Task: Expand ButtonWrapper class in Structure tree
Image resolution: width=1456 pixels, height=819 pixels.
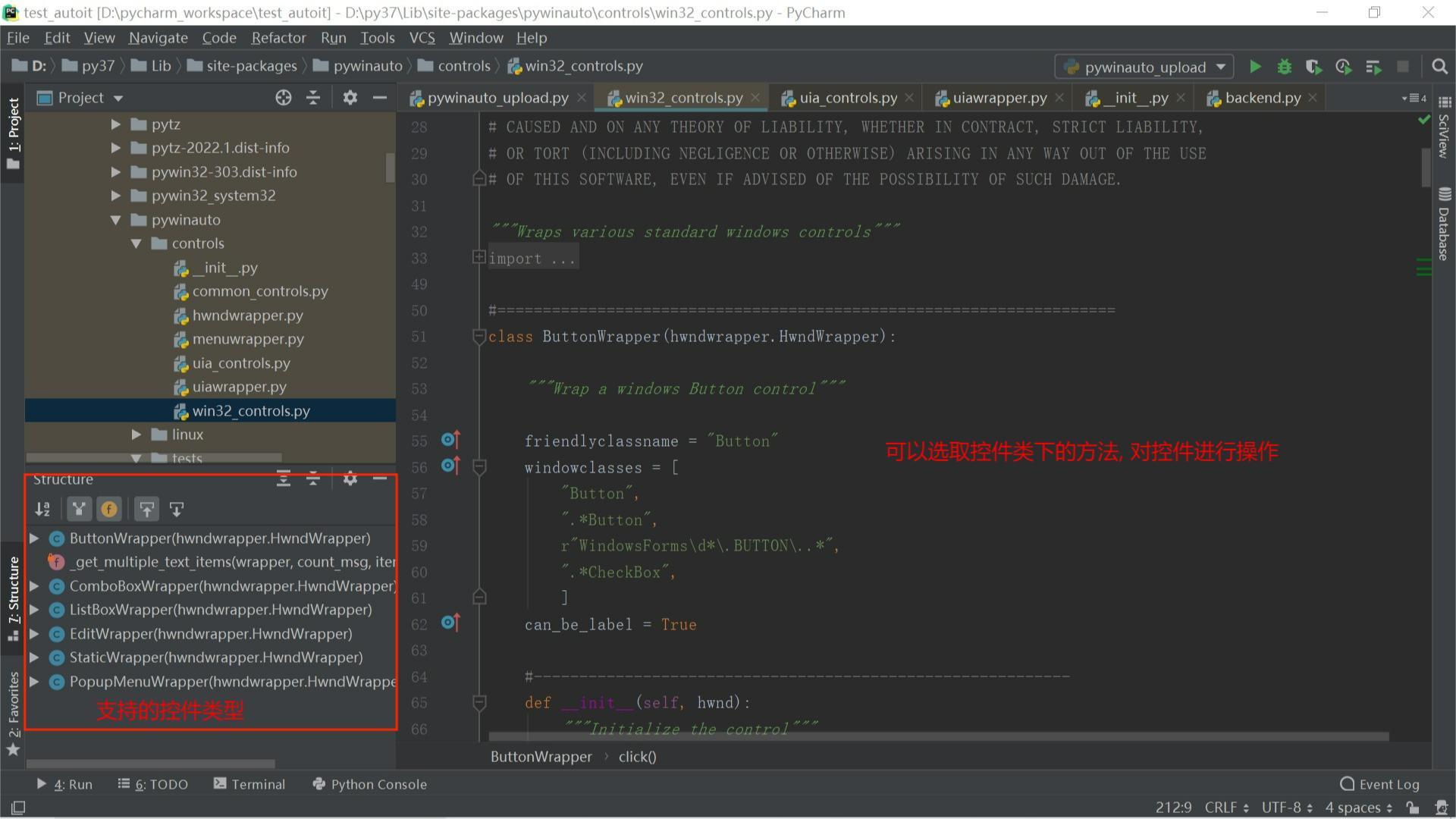Action: coord(34,538)
